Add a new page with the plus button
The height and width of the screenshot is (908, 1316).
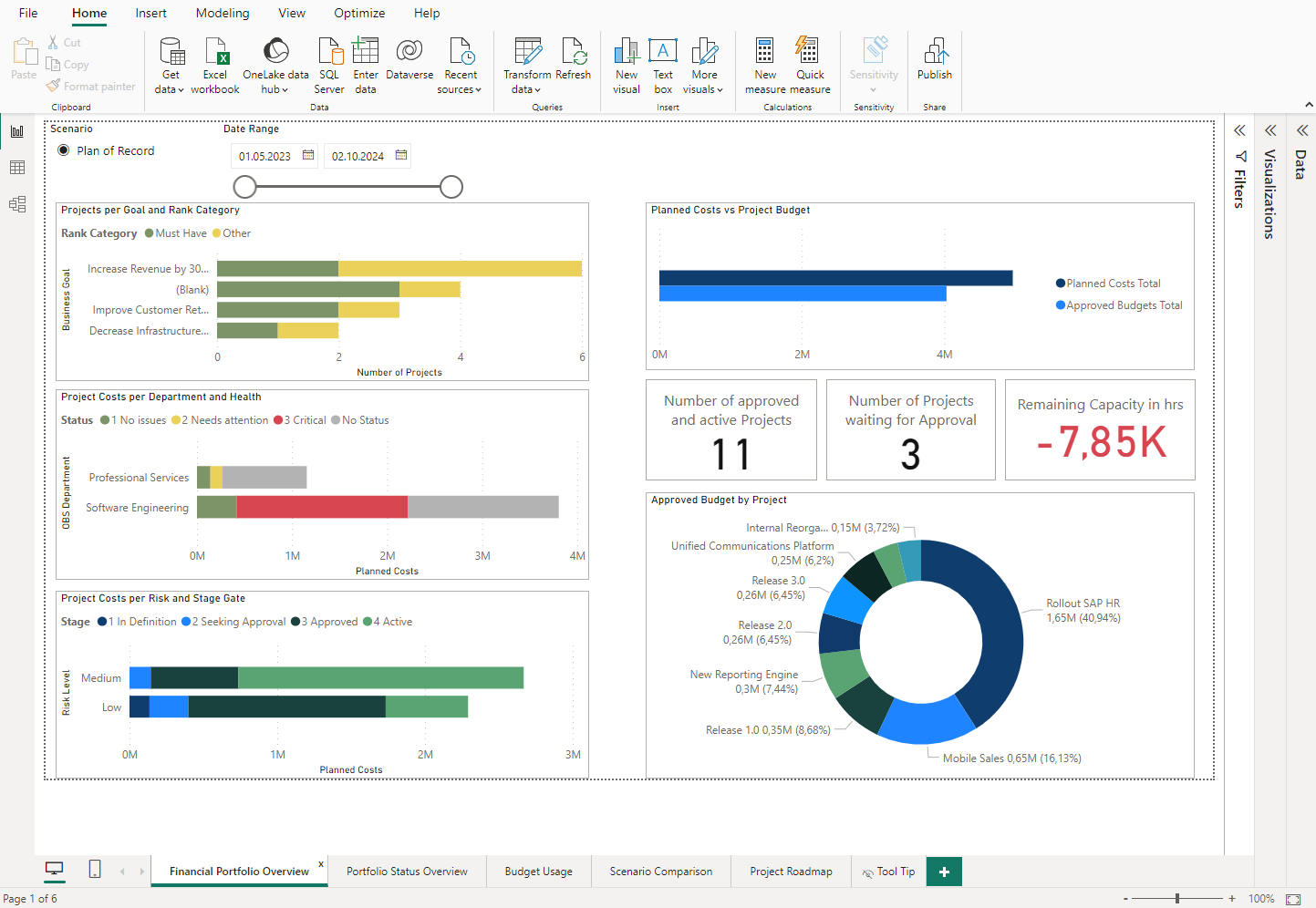tap(944, 872)
